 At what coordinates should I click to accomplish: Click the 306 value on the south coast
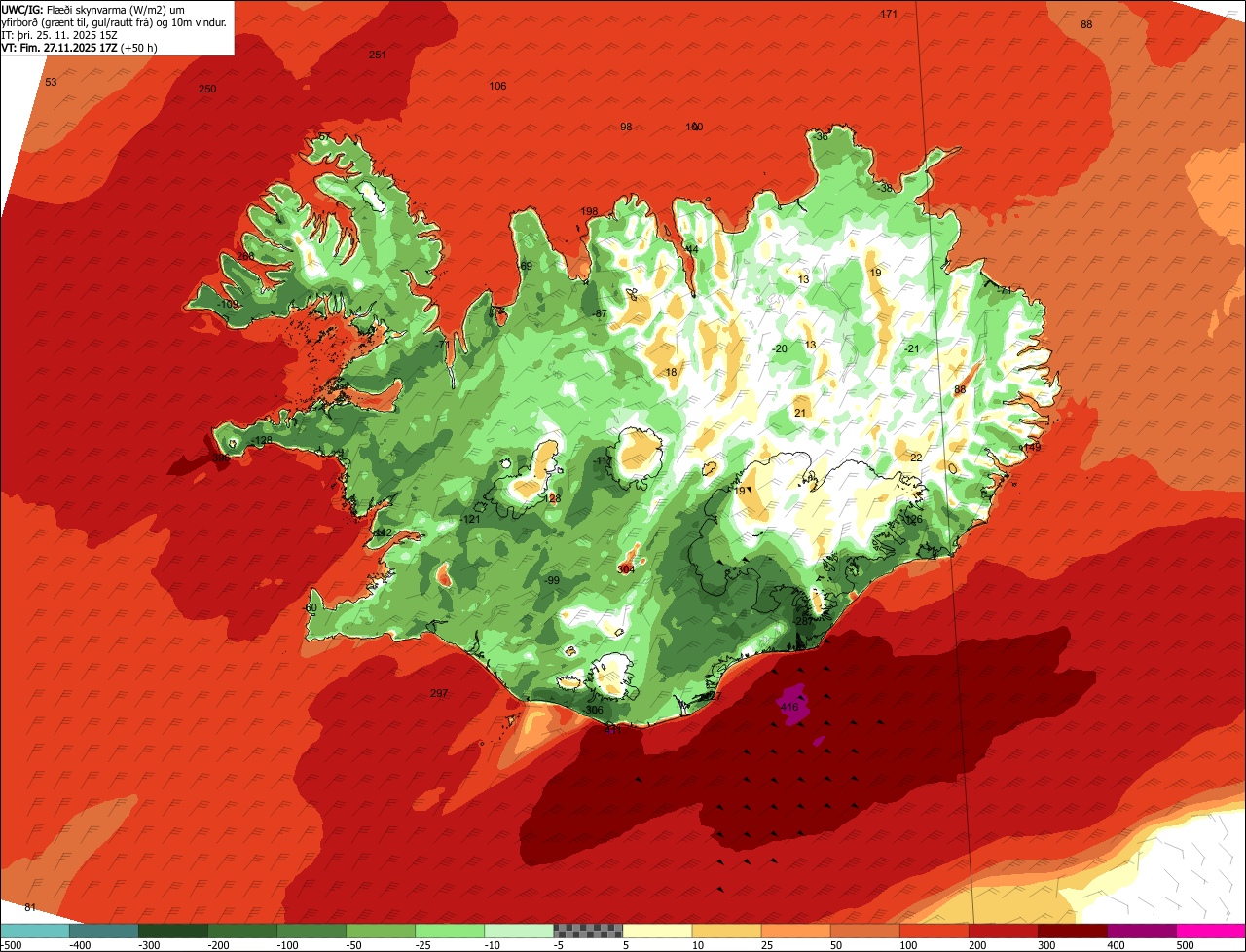[x=595, y=710]
